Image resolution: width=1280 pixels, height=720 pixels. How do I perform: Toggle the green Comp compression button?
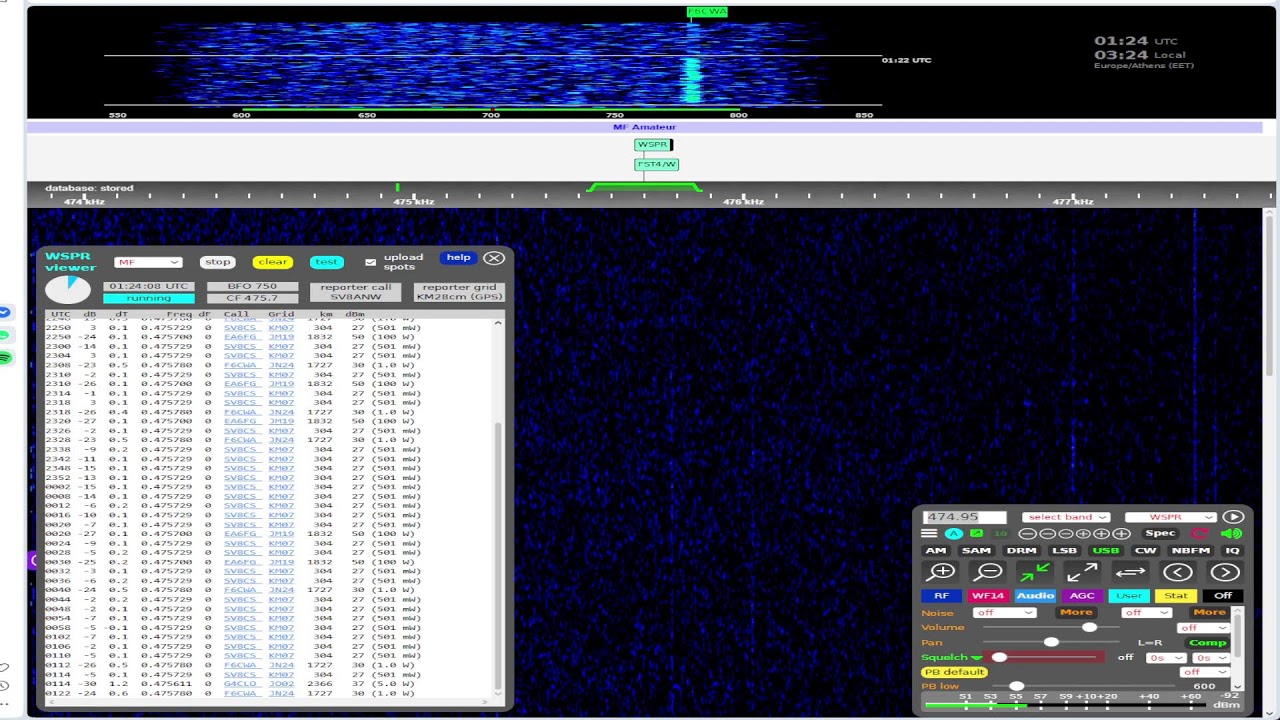pyautogui.click(x=1208, y=643)
